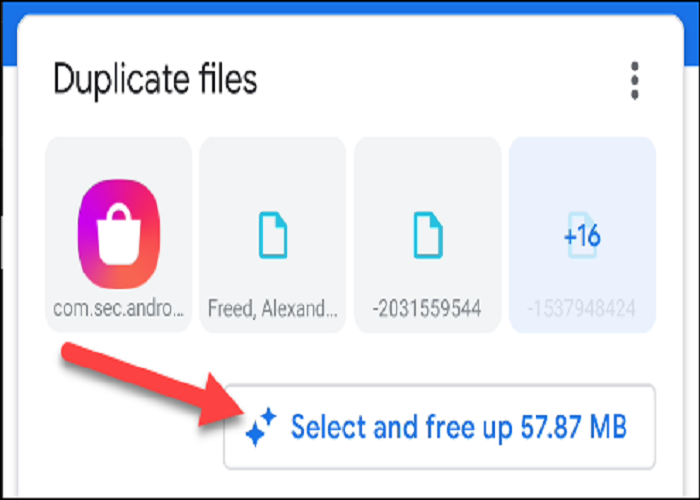Open the three-dot overflow menu

point(635,81)
